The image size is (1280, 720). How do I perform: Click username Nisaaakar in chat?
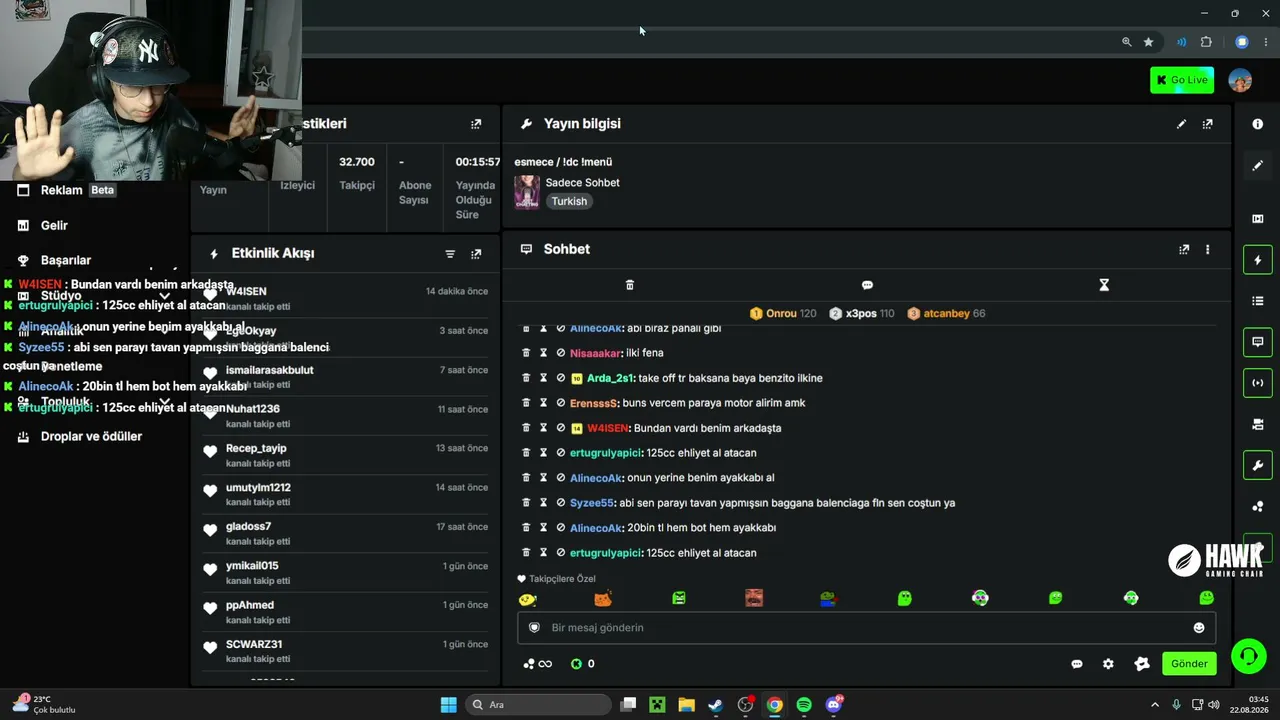[x=595, y=353]
